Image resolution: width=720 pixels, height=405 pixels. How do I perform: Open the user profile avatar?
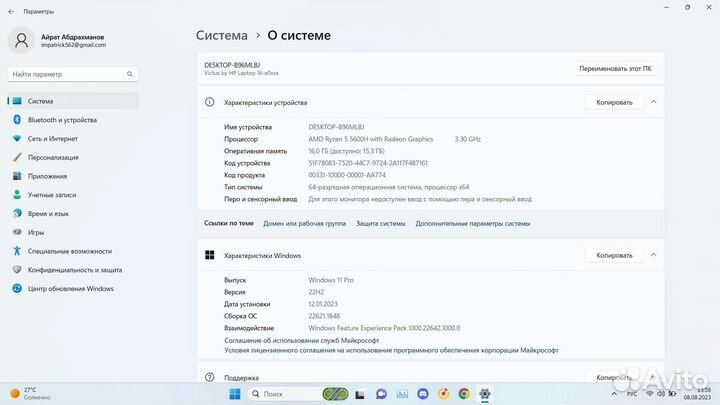(x=21, y=40)
